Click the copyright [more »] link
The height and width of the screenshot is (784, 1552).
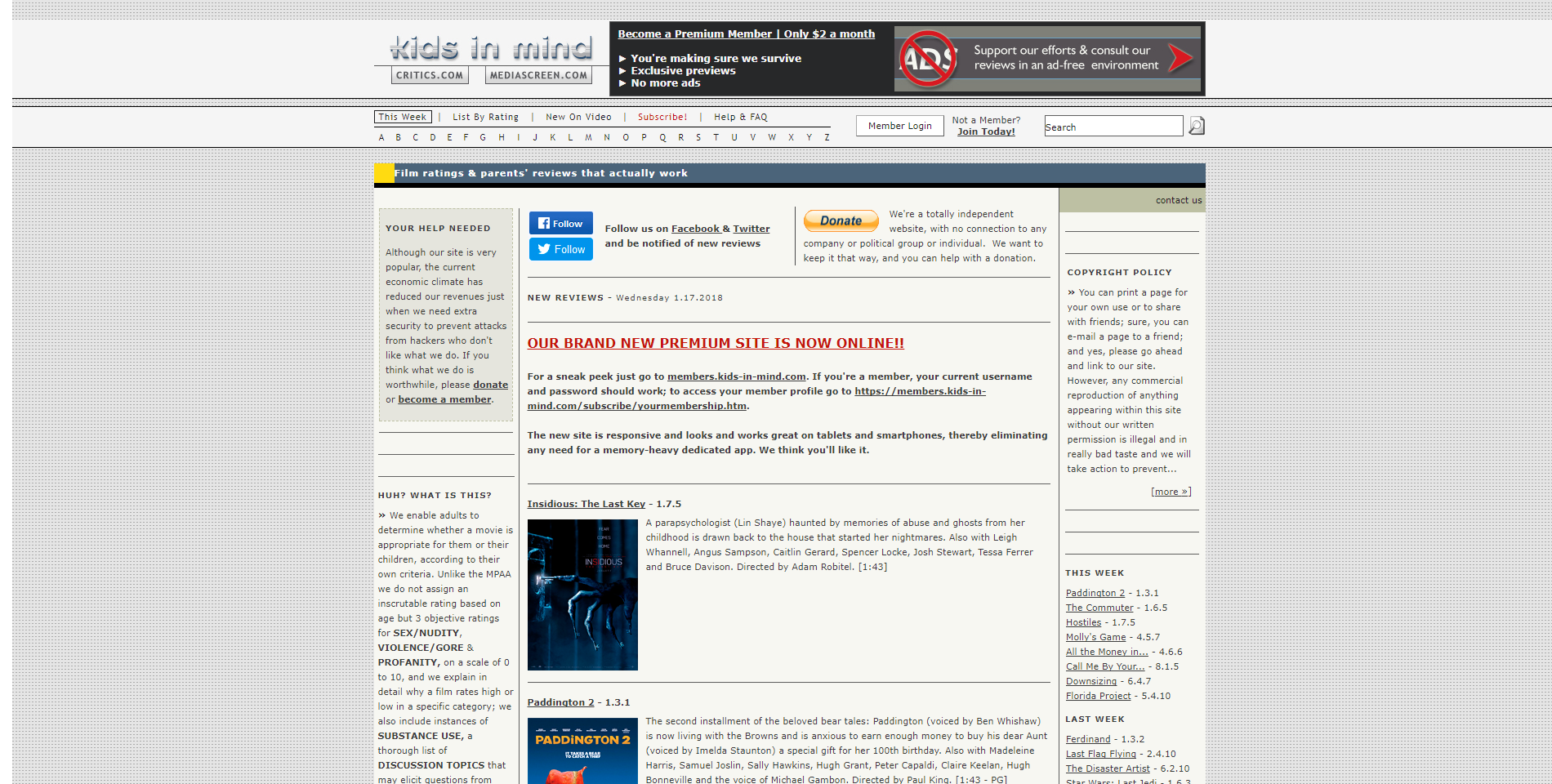1171,492
